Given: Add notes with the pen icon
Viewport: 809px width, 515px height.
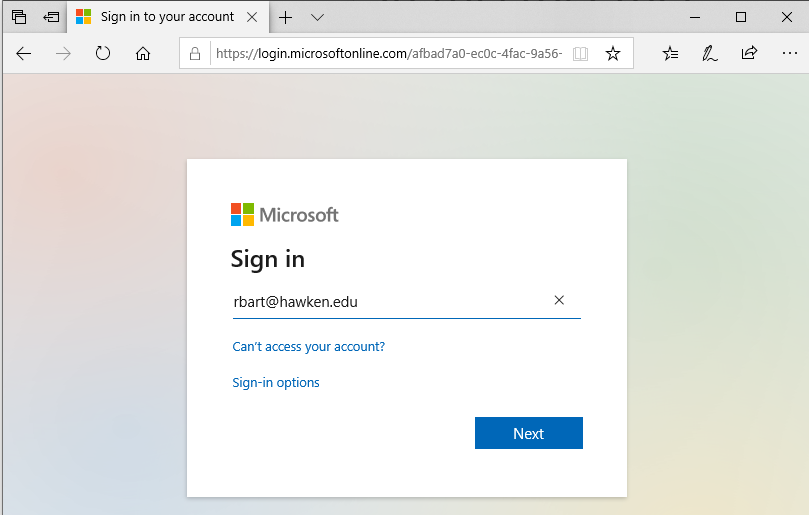Looking at the screenshot, I should (709, 53).
